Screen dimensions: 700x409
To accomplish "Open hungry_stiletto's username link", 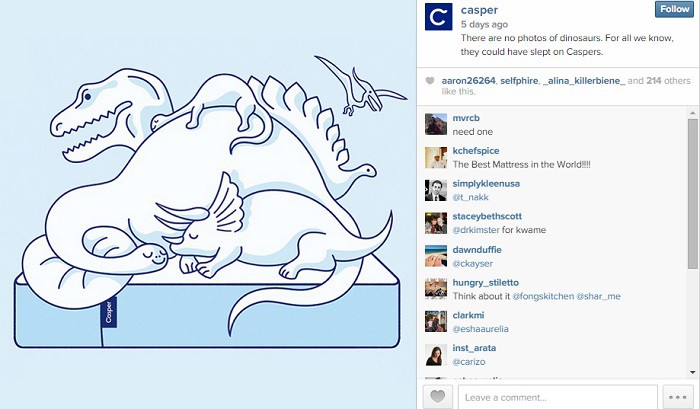I will (485, 283).
